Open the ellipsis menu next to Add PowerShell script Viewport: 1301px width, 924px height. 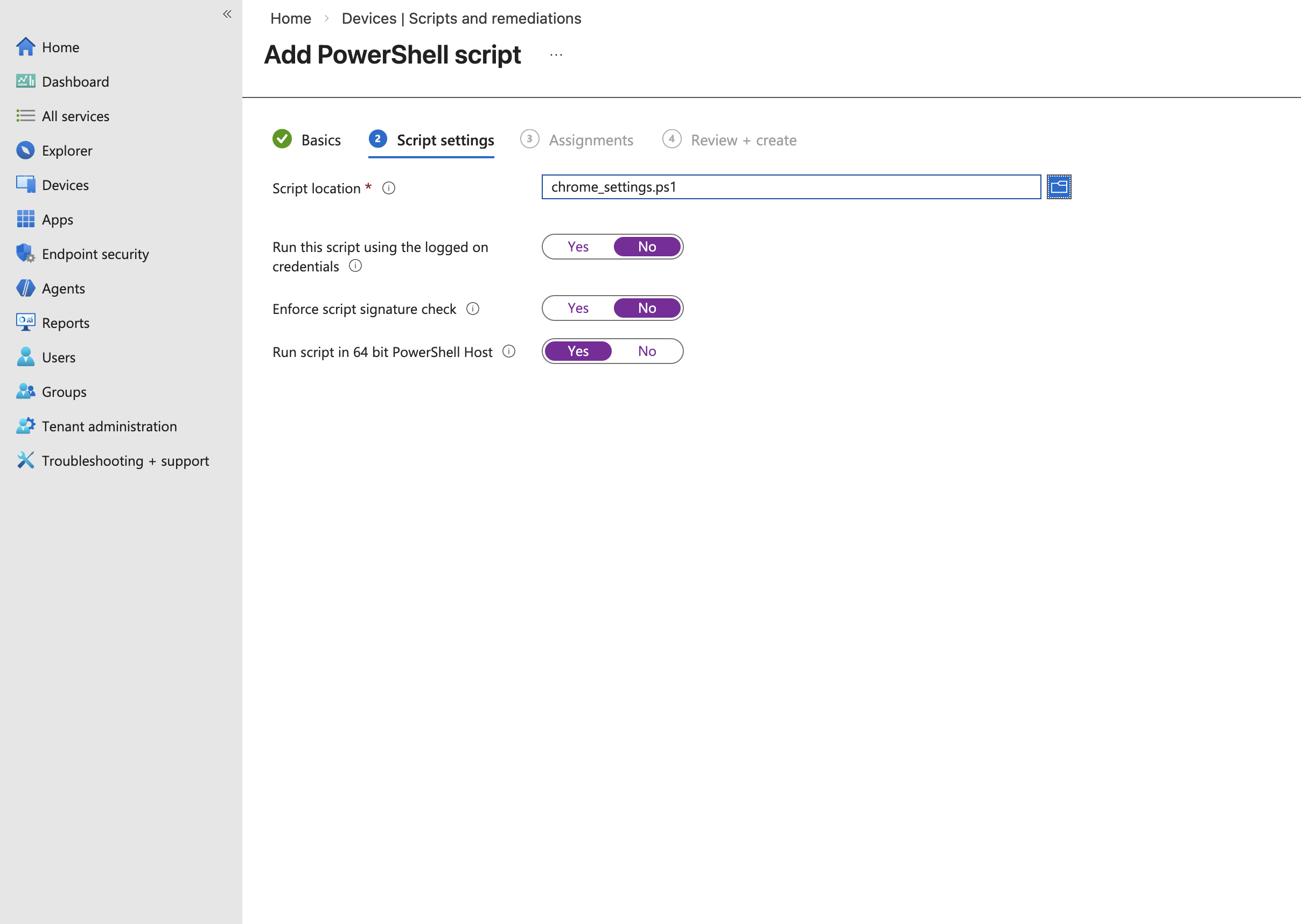tap(556, 54)
